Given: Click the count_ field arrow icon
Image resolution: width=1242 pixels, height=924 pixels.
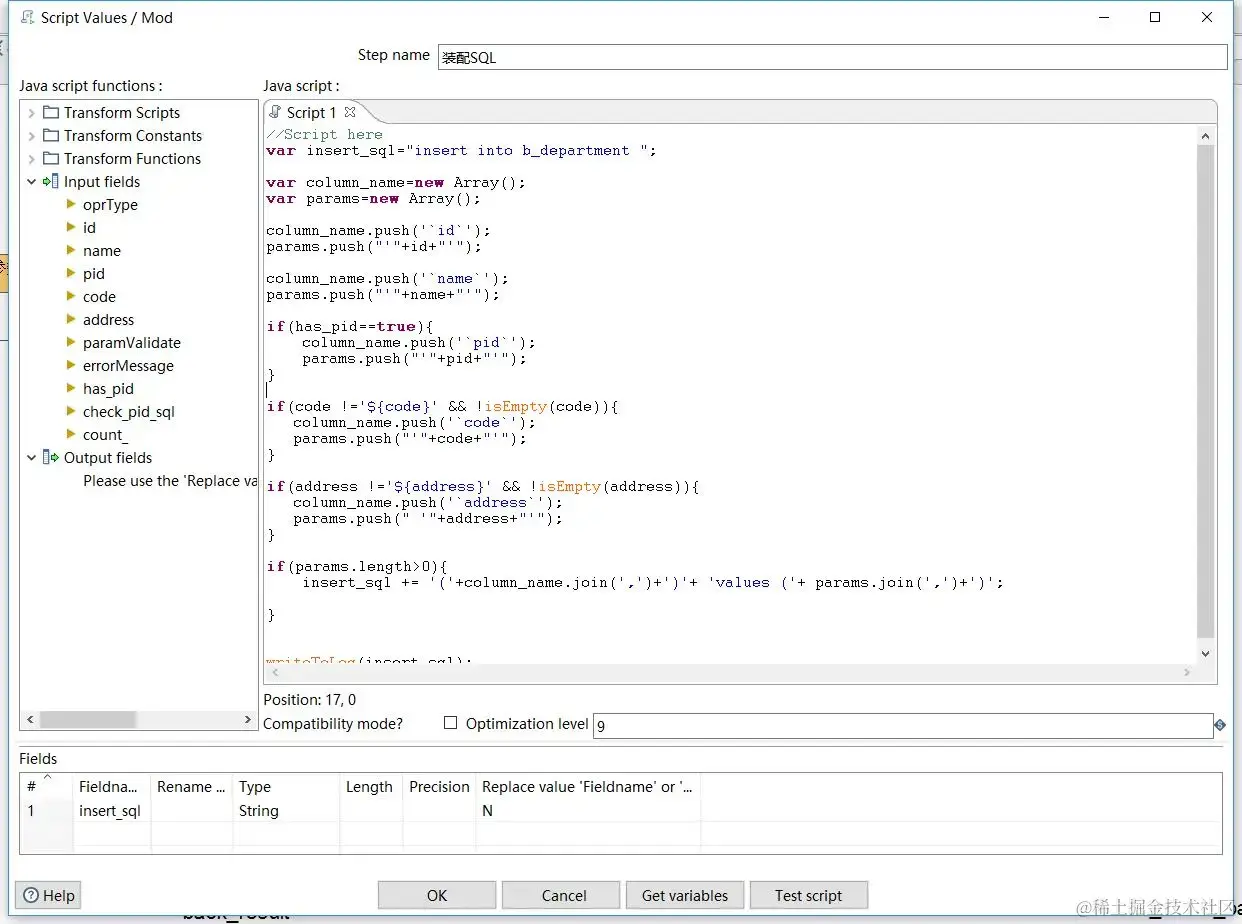Looking at the screenshot, I should point(71,434).
